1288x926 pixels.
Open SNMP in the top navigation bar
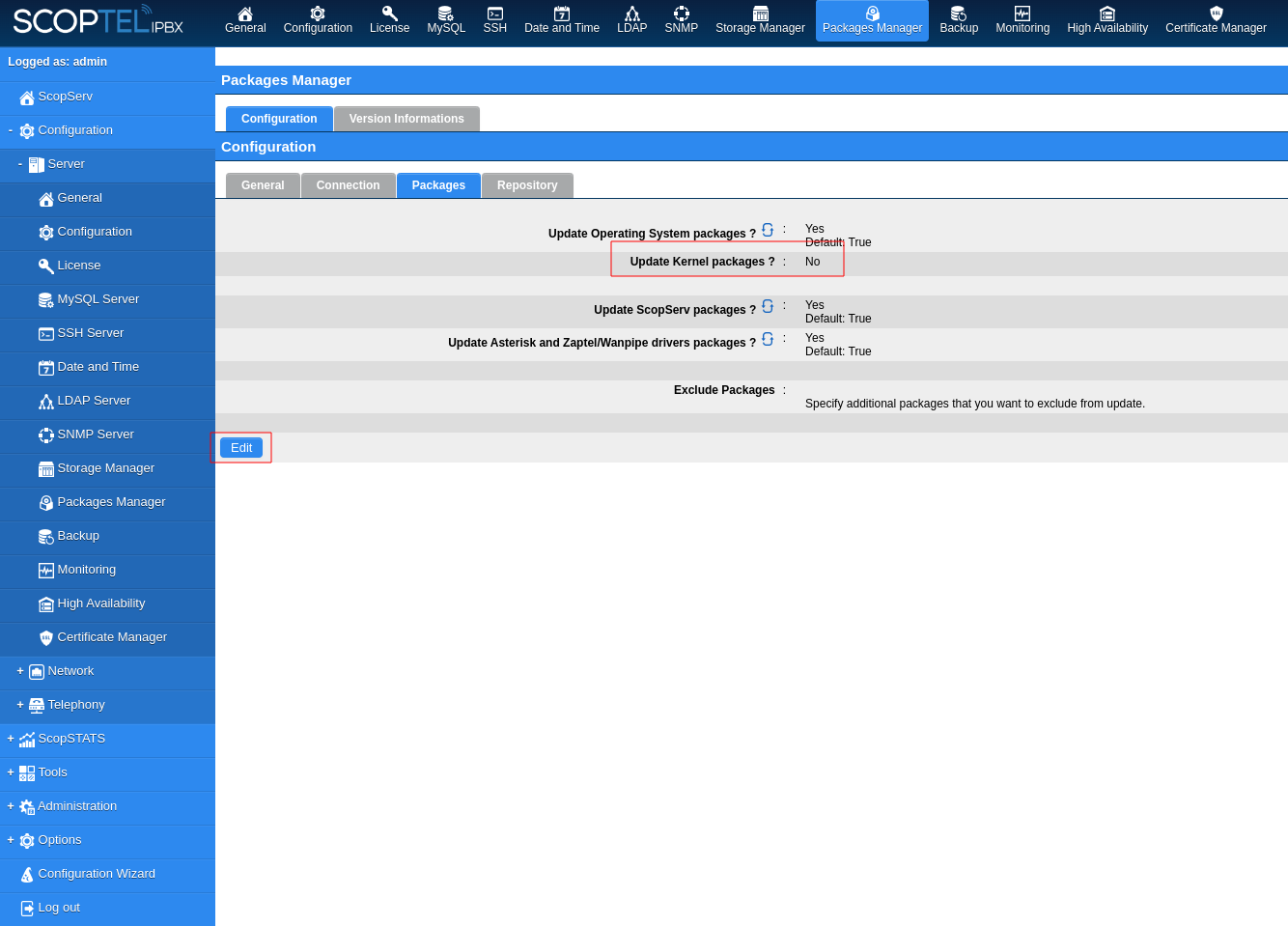681,20
